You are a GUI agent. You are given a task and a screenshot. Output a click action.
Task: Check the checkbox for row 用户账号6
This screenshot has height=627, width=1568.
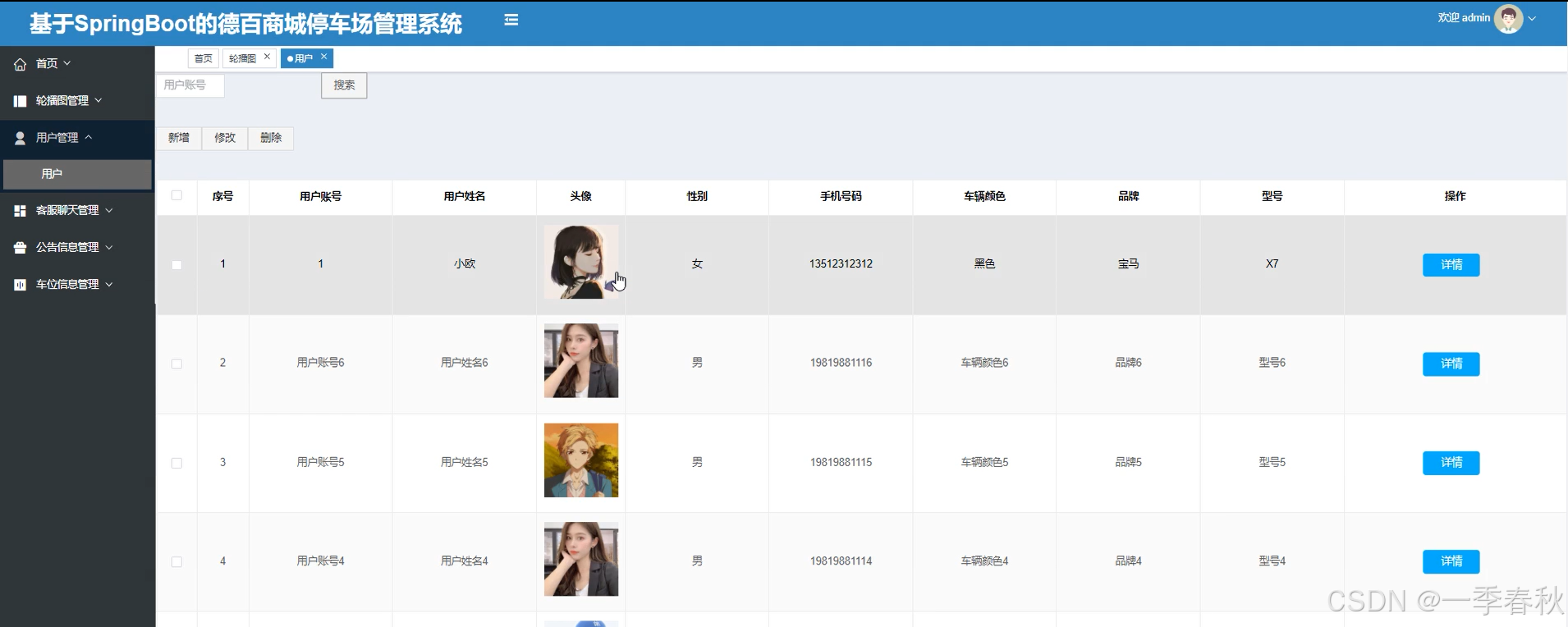pos(177,364)
